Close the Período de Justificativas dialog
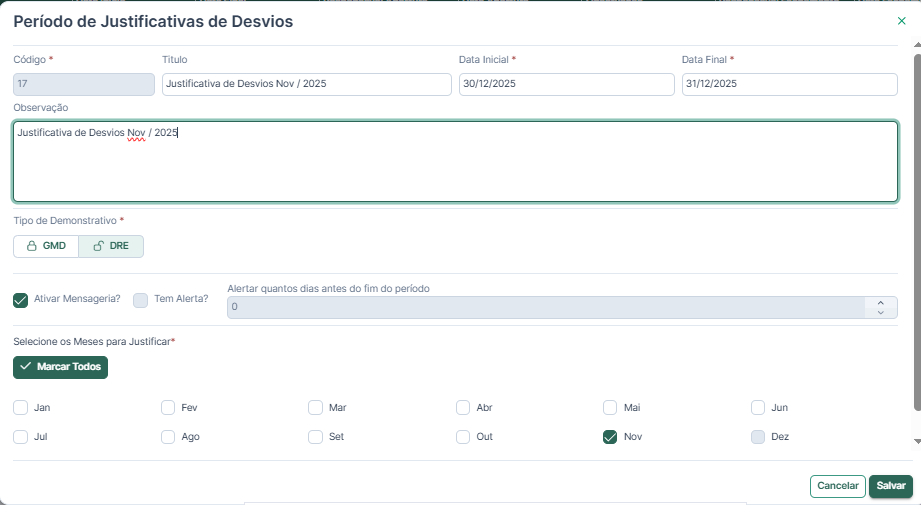Image resolution: width=921 pixels, height=505 pixels. (901, 21)
